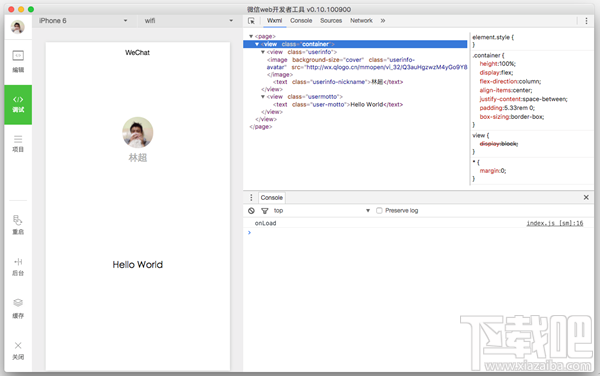Toggle the console filter funnel icon
Image resolution: width=600 pixels, height=376 pixels.
tap(264, 211)
